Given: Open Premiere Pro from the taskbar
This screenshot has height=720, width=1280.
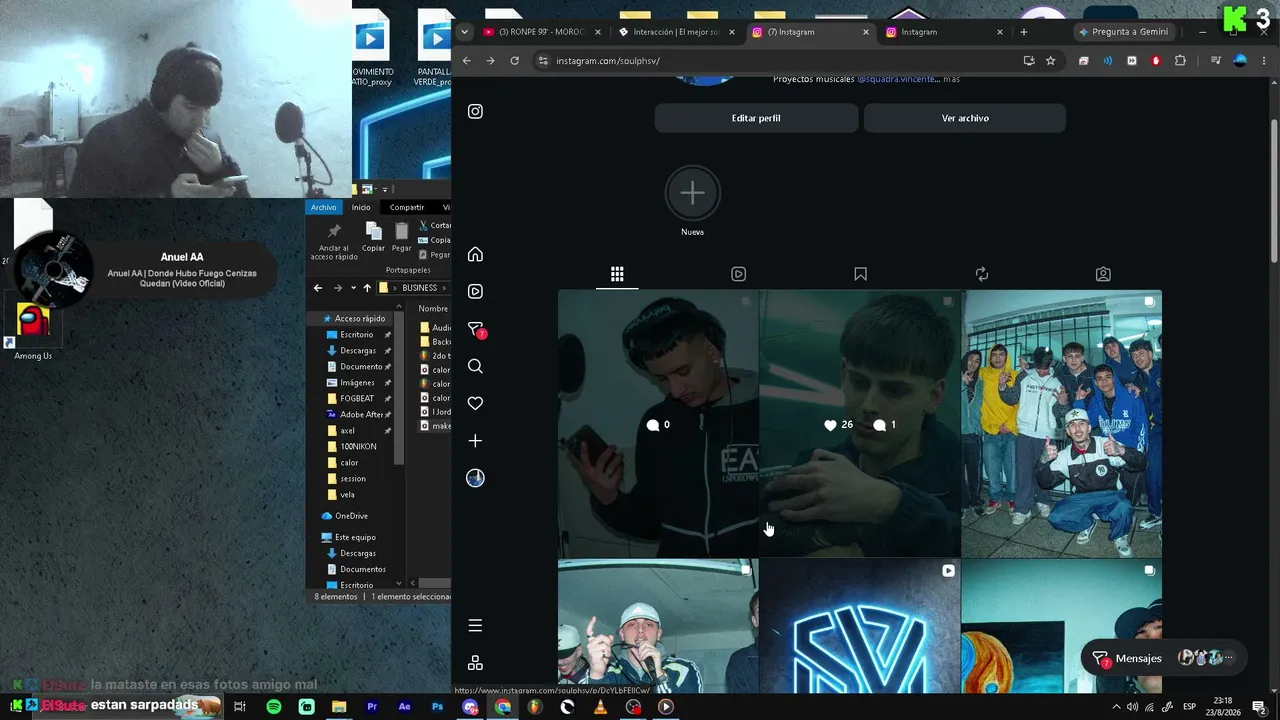Looking at the screenshot, I should (x=372, y=707).
